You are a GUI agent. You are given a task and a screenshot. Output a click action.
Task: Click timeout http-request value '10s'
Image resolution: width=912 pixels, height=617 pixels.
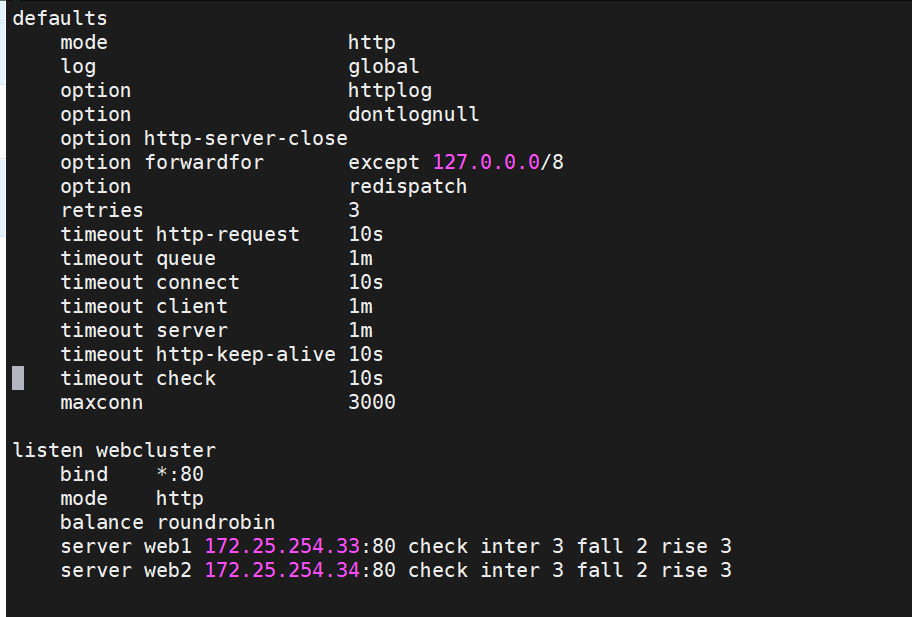pyautogui.click(x=366, y=234)
